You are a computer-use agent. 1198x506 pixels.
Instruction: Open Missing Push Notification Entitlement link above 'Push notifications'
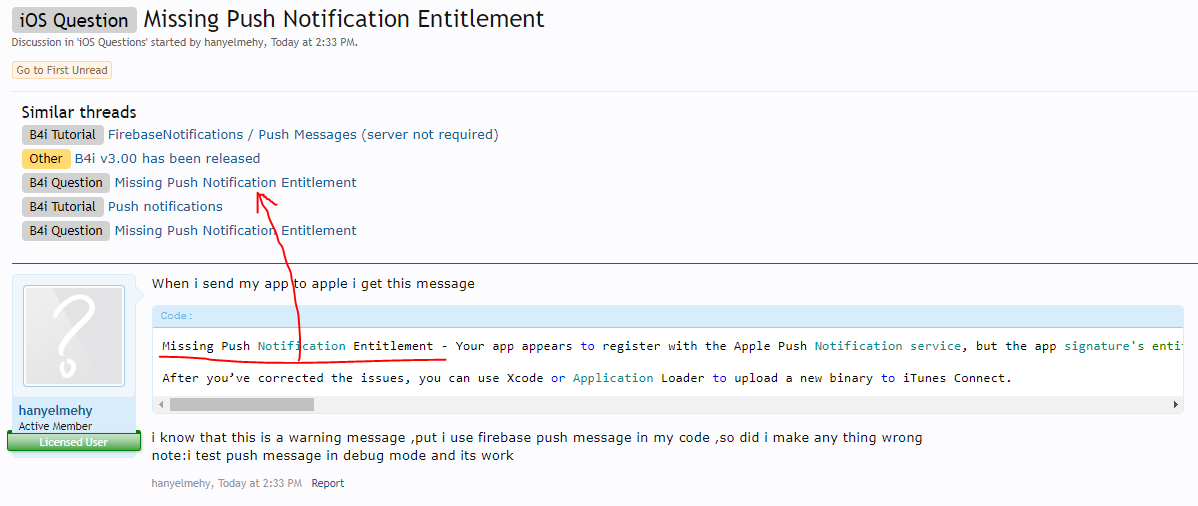235,182
